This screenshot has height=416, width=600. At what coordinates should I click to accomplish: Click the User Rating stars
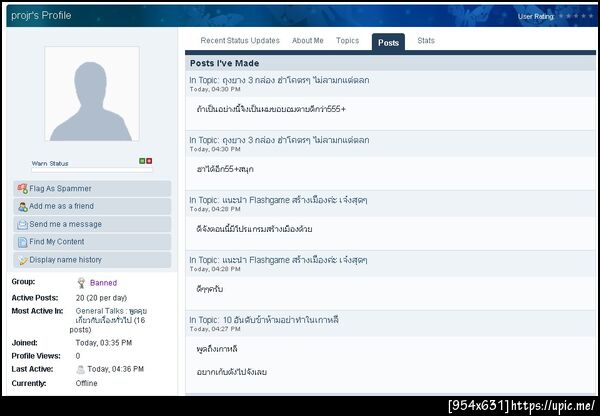[x=576, y=16]
